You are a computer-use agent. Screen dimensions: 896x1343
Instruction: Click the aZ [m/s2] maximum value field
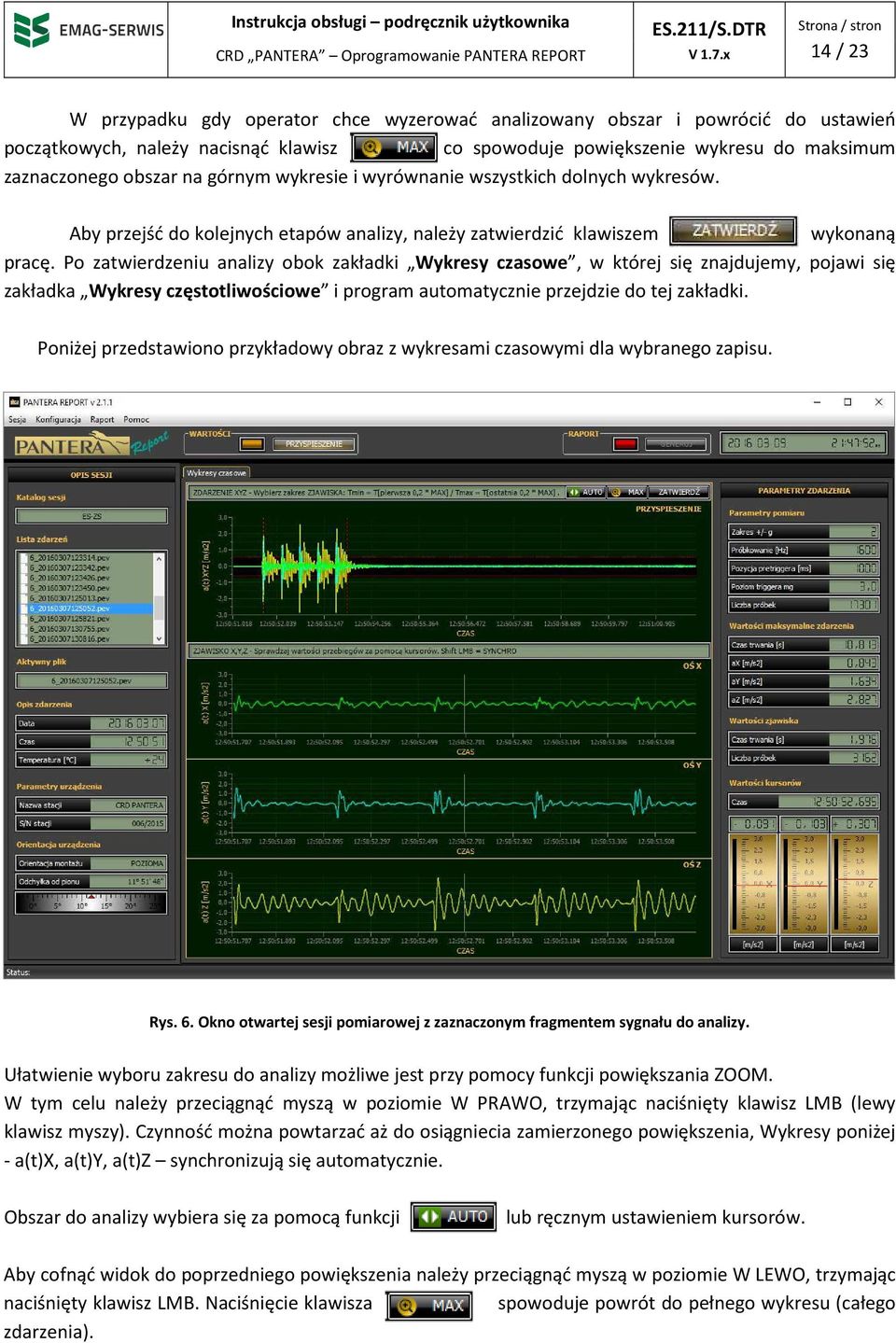pos(854,700)
